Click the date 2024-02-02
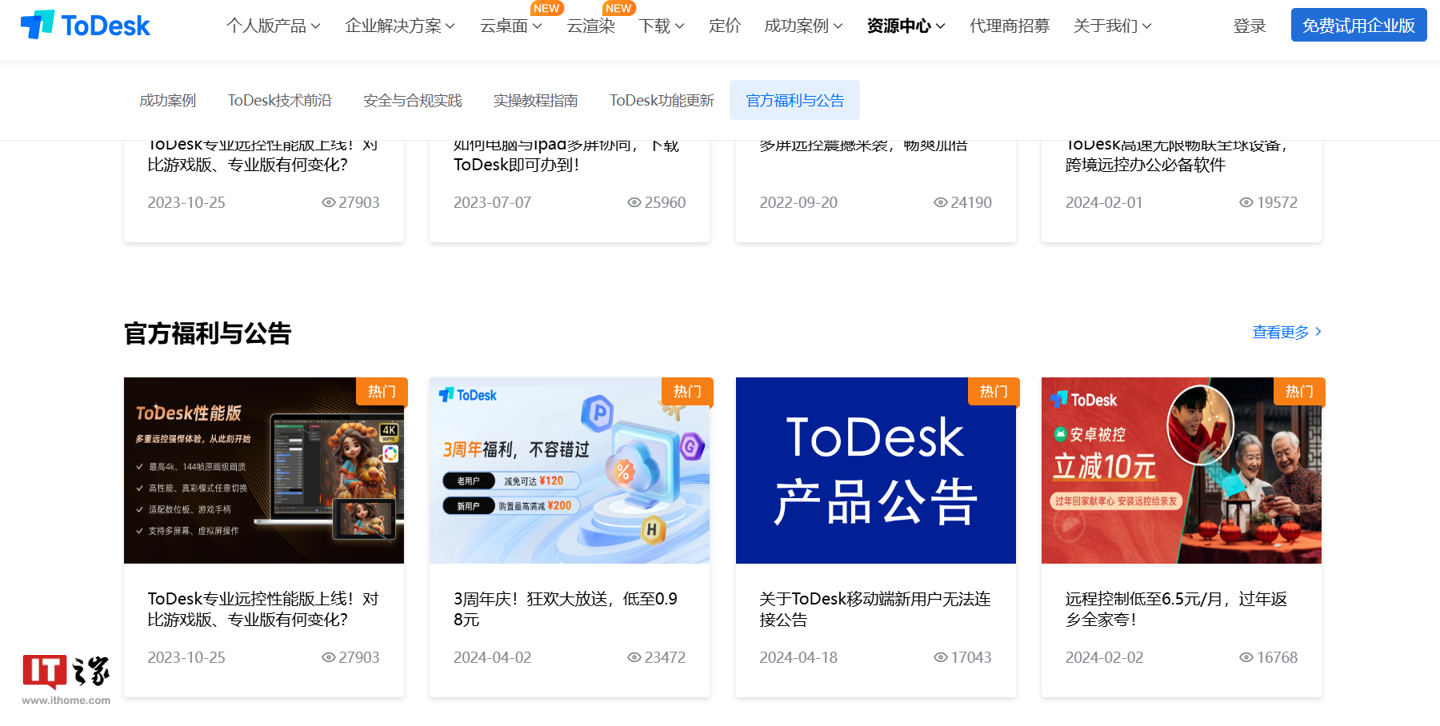The image size is (1440, 726). (1104, 657)
